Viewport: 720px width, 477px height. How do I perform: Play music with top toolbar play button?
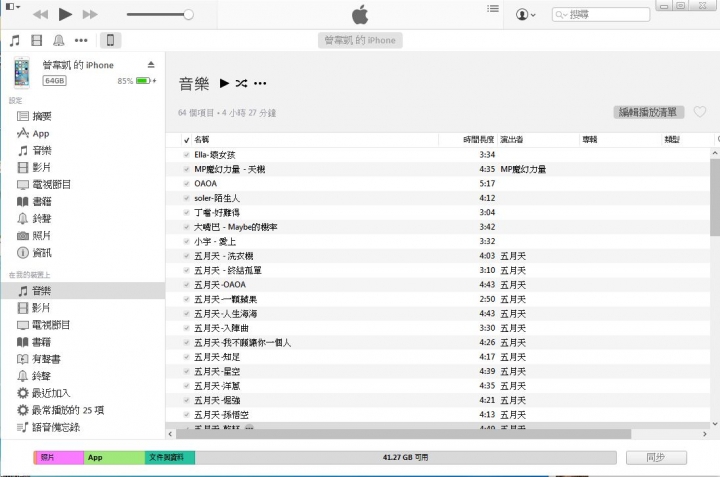65,14
